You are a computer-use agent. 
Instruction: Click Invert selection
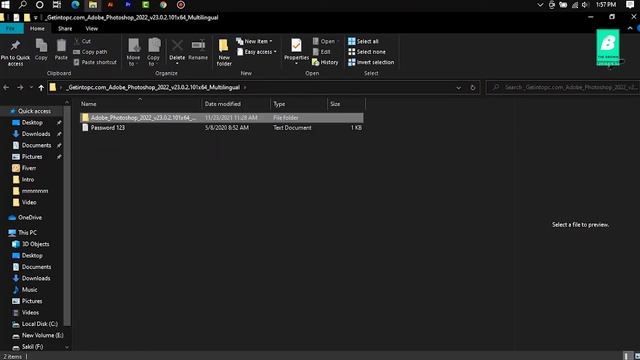pyautogui.click(x=371, y=62)
